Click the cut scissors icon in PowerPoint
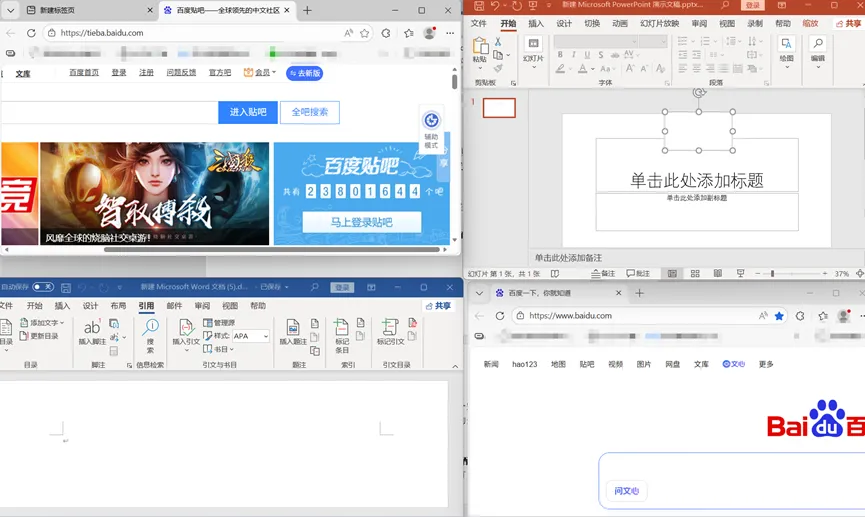The width and height of the screenshot is (865, 517). coord(498,42)
